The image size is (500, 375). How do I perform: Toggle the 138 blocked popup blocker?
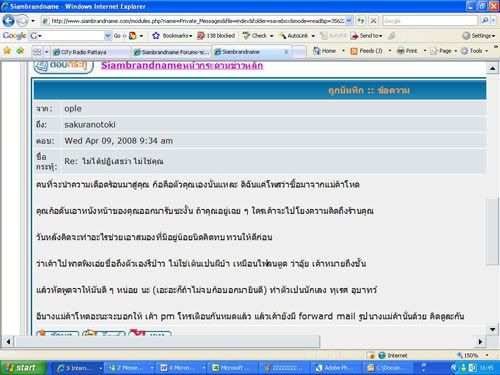coord(216,36)
